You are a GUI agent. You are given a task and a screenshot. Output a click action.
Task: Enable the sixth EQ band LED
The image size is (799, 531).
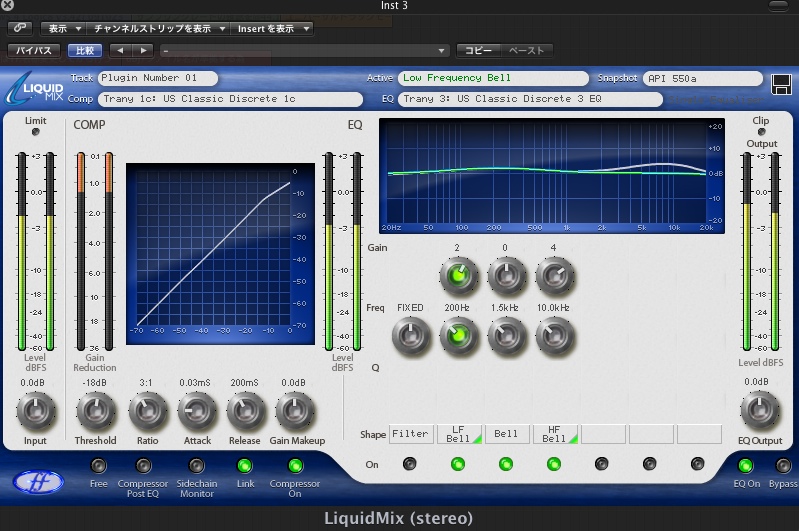coord(649,464)
